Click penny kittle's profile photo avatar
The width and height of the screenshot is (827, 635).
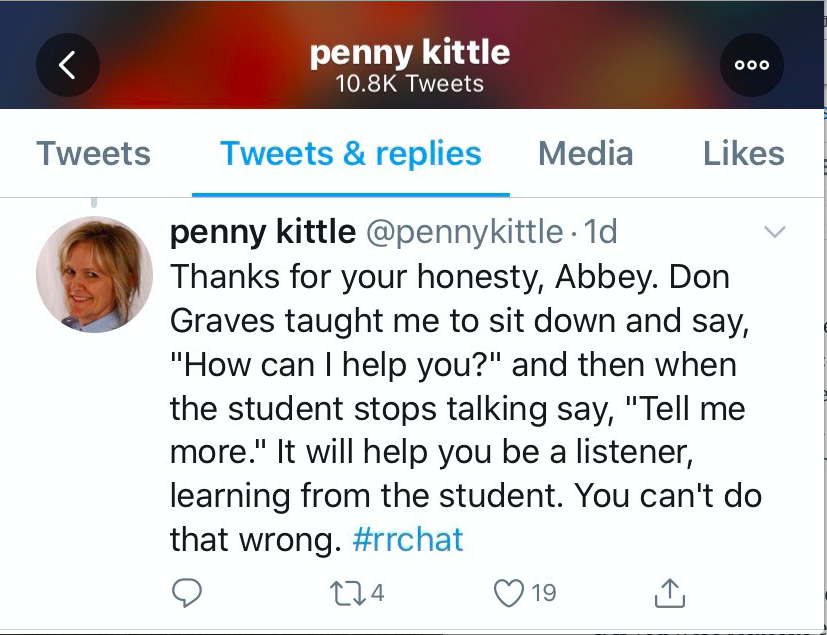[x=94, y=274]
